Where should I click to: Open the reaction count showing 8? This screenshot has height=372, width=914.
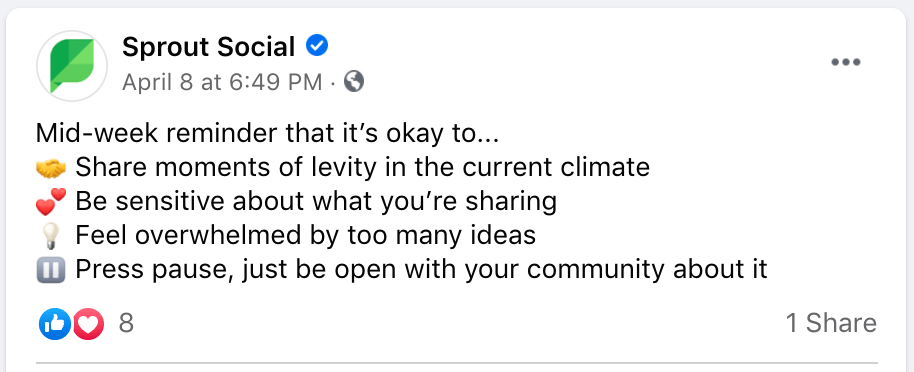(x=126, y=323)
